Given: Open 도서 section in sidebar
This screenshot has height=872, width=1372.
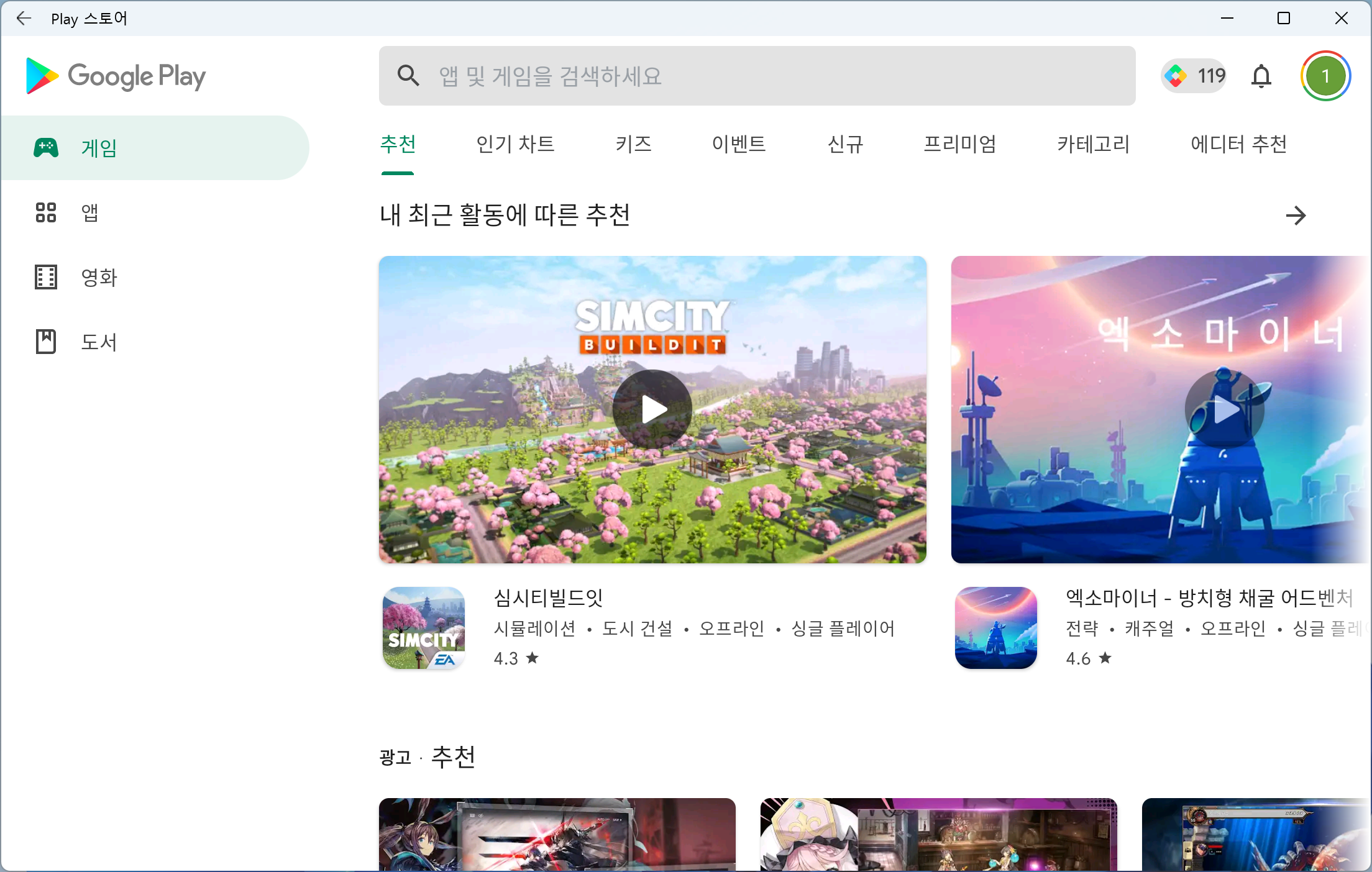Looking at the screenshot, I should tap(98, 342).
